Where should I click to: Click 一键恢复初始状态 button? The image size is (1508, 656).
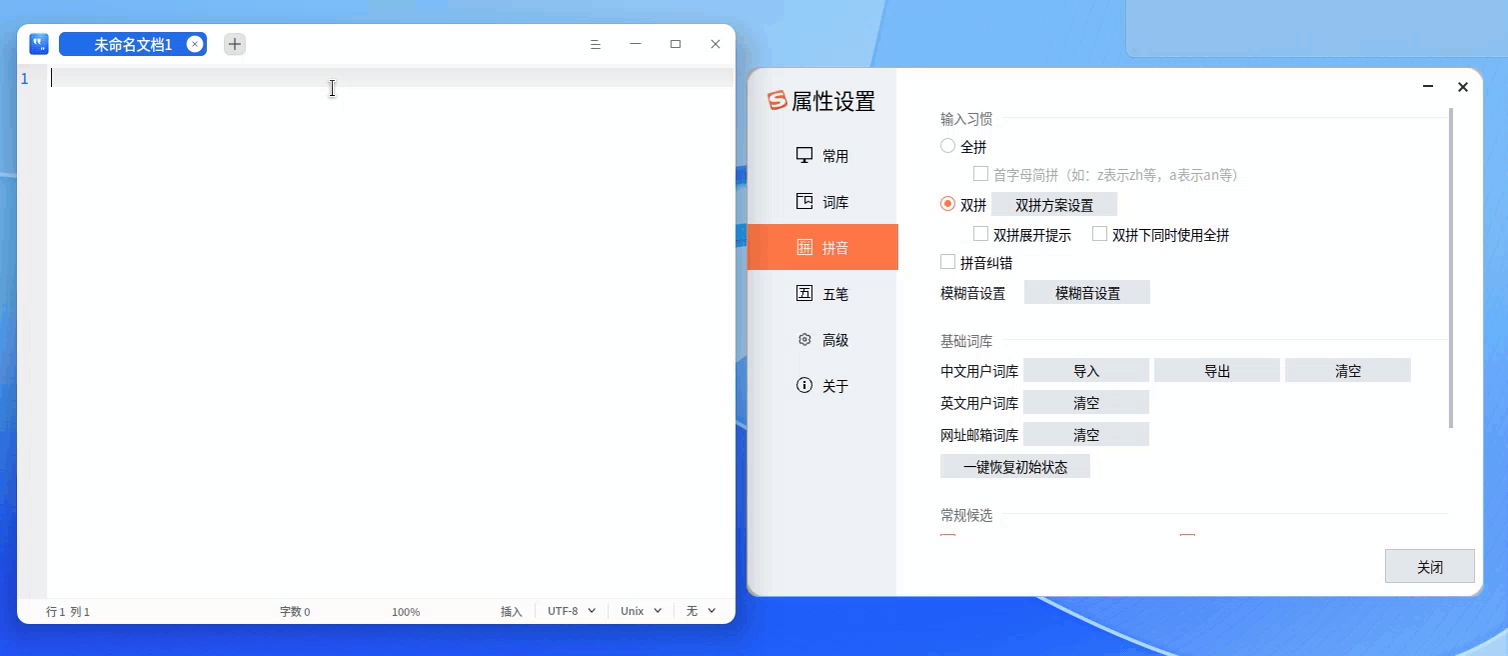[1015, 467]
